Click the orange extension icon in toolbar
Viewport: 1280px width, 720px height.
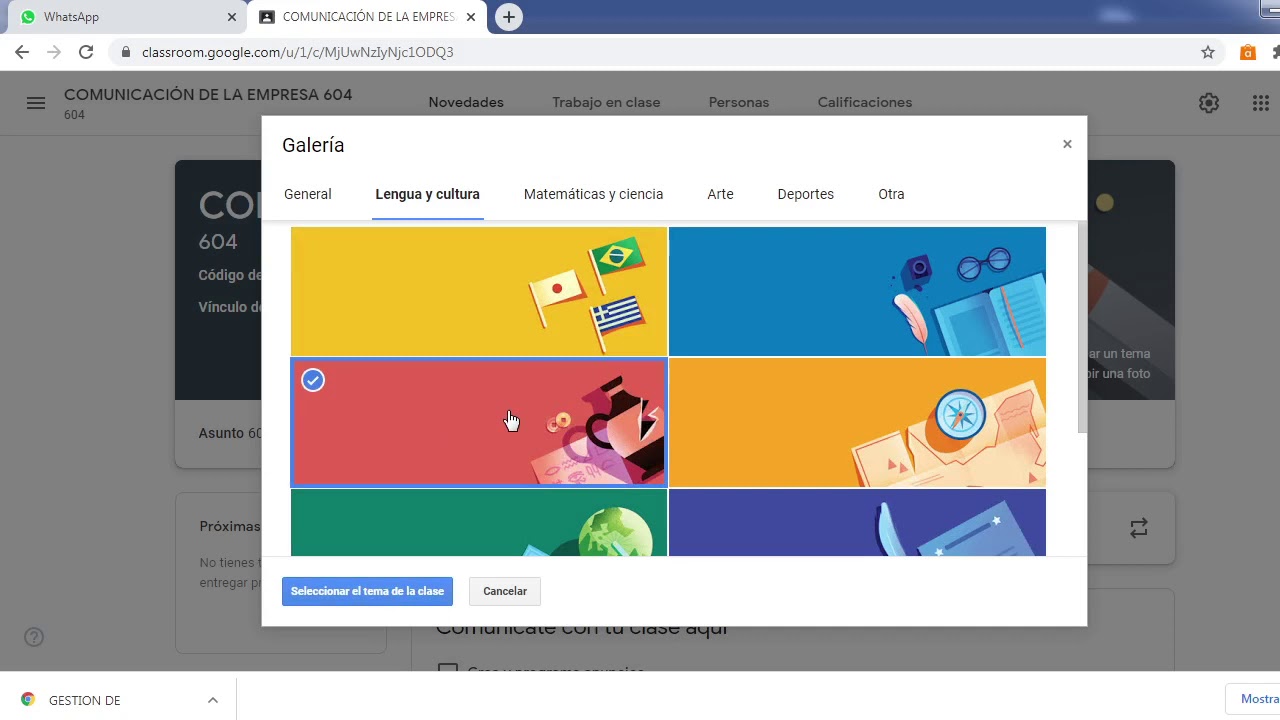click(x=1248, y=52)
